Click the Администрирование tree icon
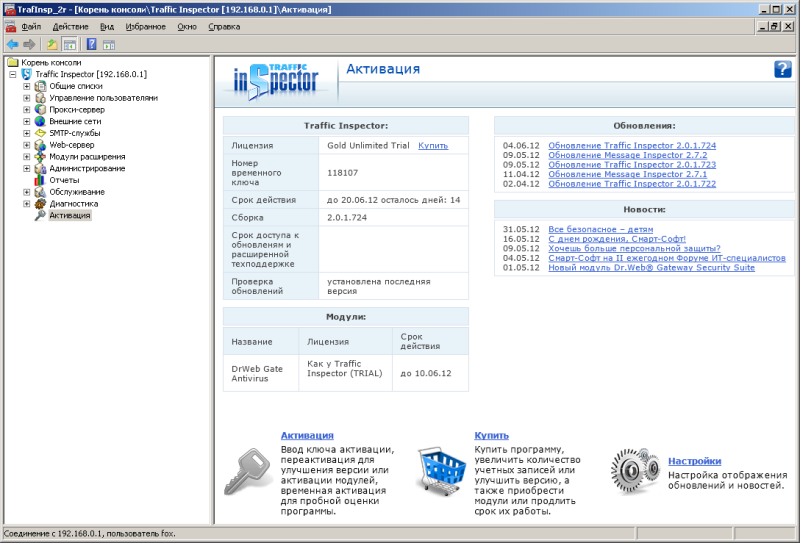This screenshot has width=800, height=543. click(40, 168)
